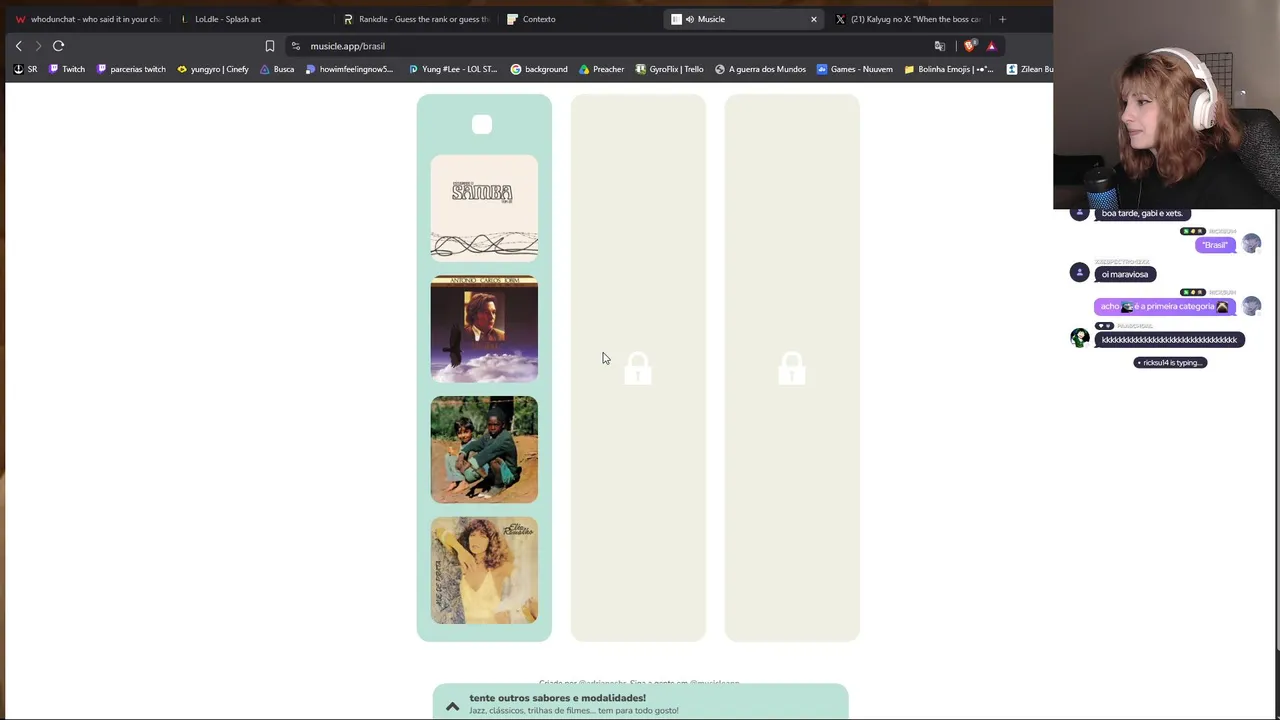
Task: Click the white square at top of first column
Action: coord(482,124)
